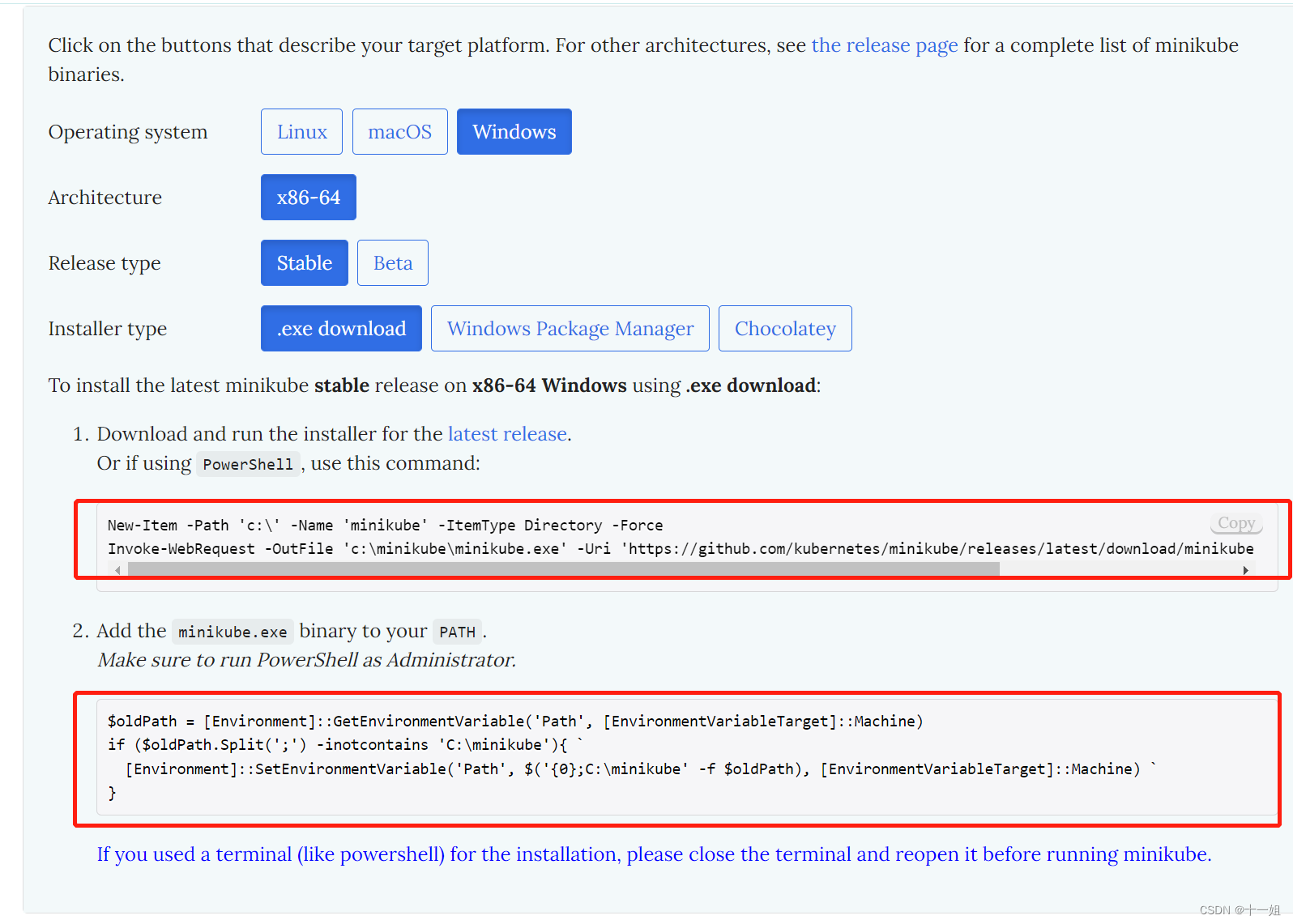Screen dimensions: 1293x924
Task: Click the inline PATH code label
Action: click(x=458, y=632)
